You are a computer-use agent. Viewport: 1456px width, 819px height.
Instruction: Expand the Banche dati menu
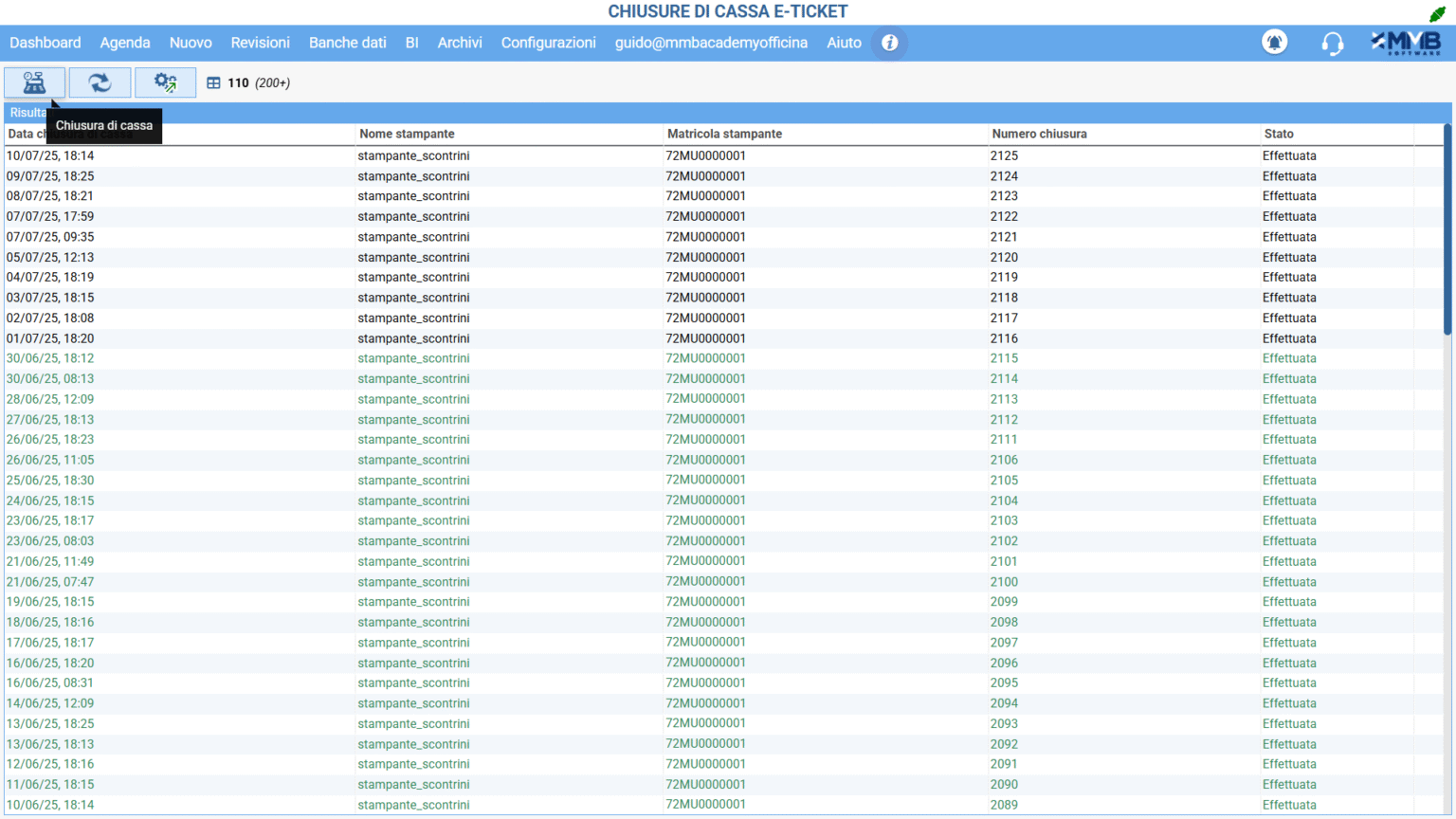[x=347, y=43]
